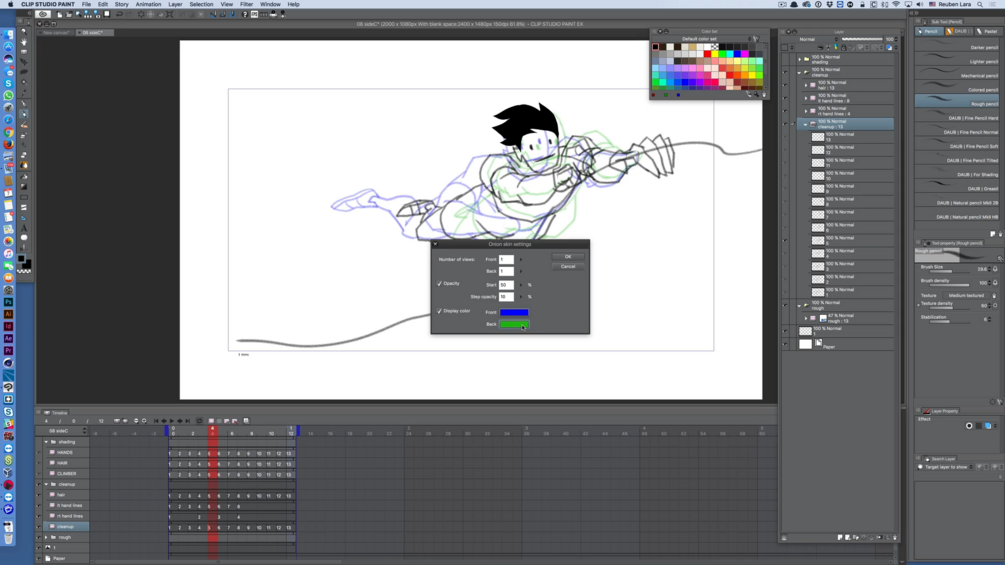Viewport: 1005px width, 565px height.
Task: Collapse the shading folder in Timeline
Action: [x=46, y=441]
